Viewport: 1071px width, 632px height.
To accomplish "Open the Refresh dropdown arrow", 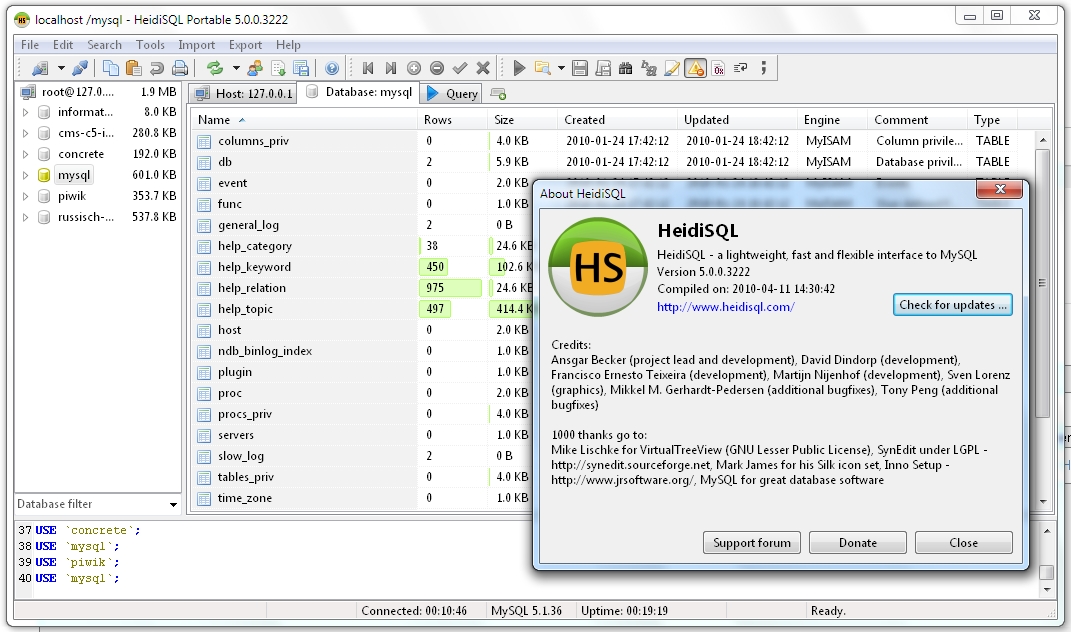I will [x=236, y=68].
